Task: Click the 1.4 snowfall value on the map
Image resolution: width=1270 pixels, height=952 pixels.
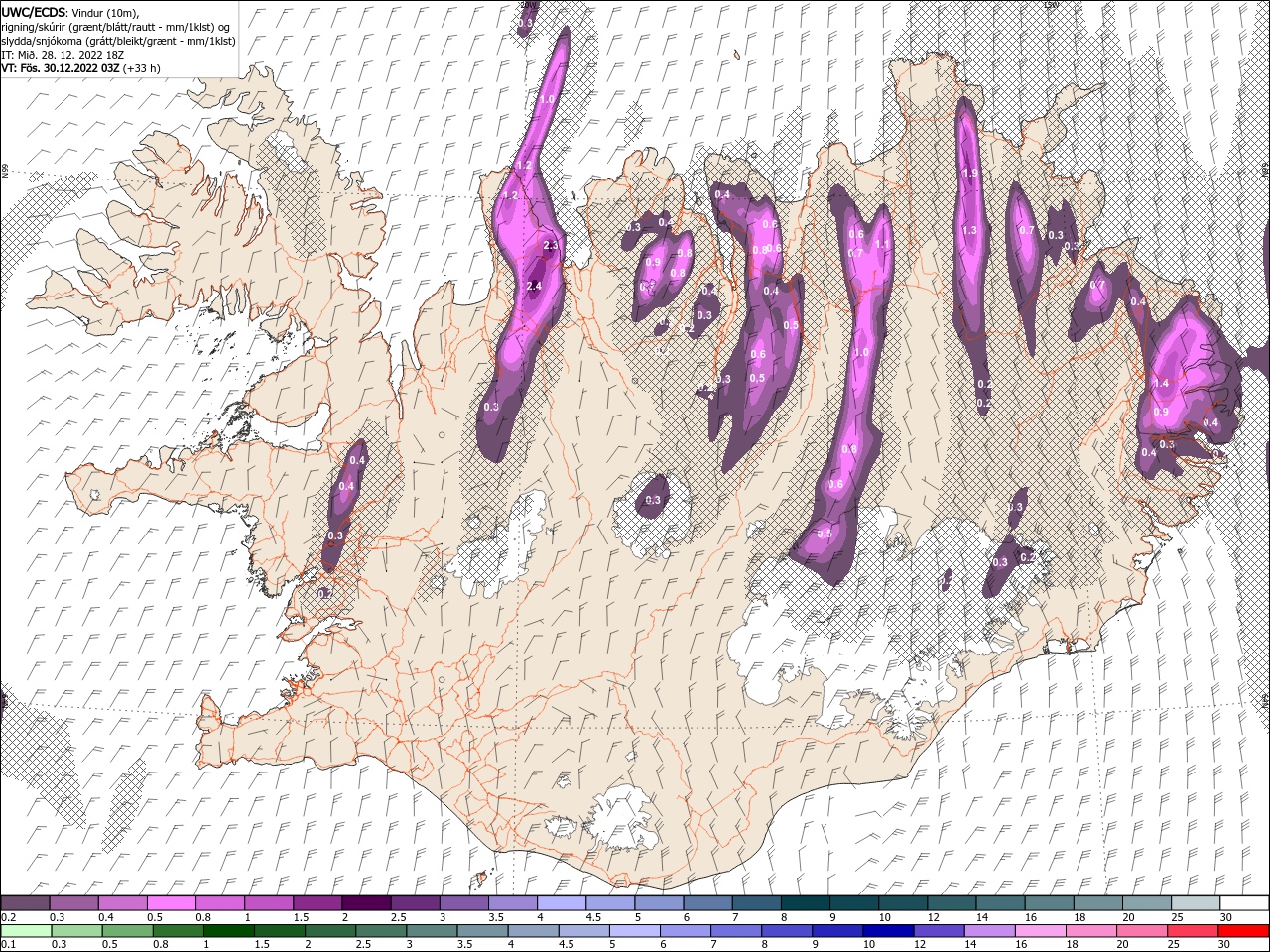Action: (1162, 383)
